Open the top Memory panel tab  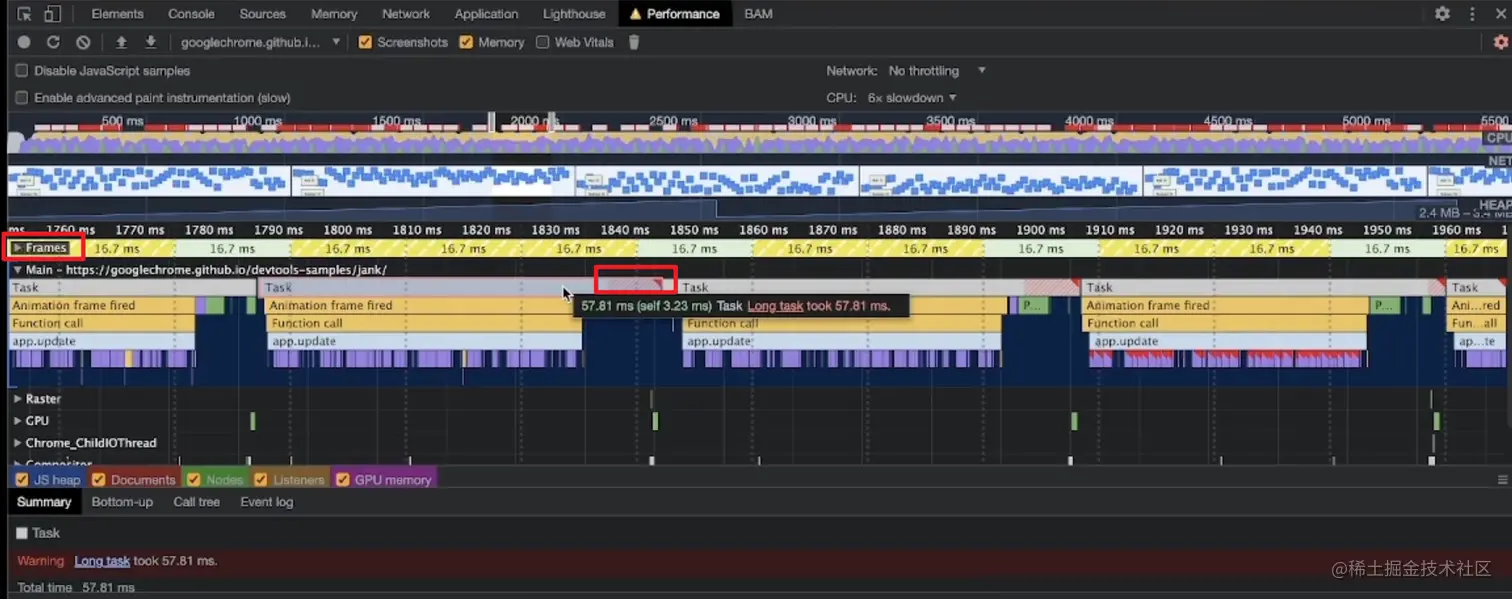pyautogui.click(x=334, y=14)
